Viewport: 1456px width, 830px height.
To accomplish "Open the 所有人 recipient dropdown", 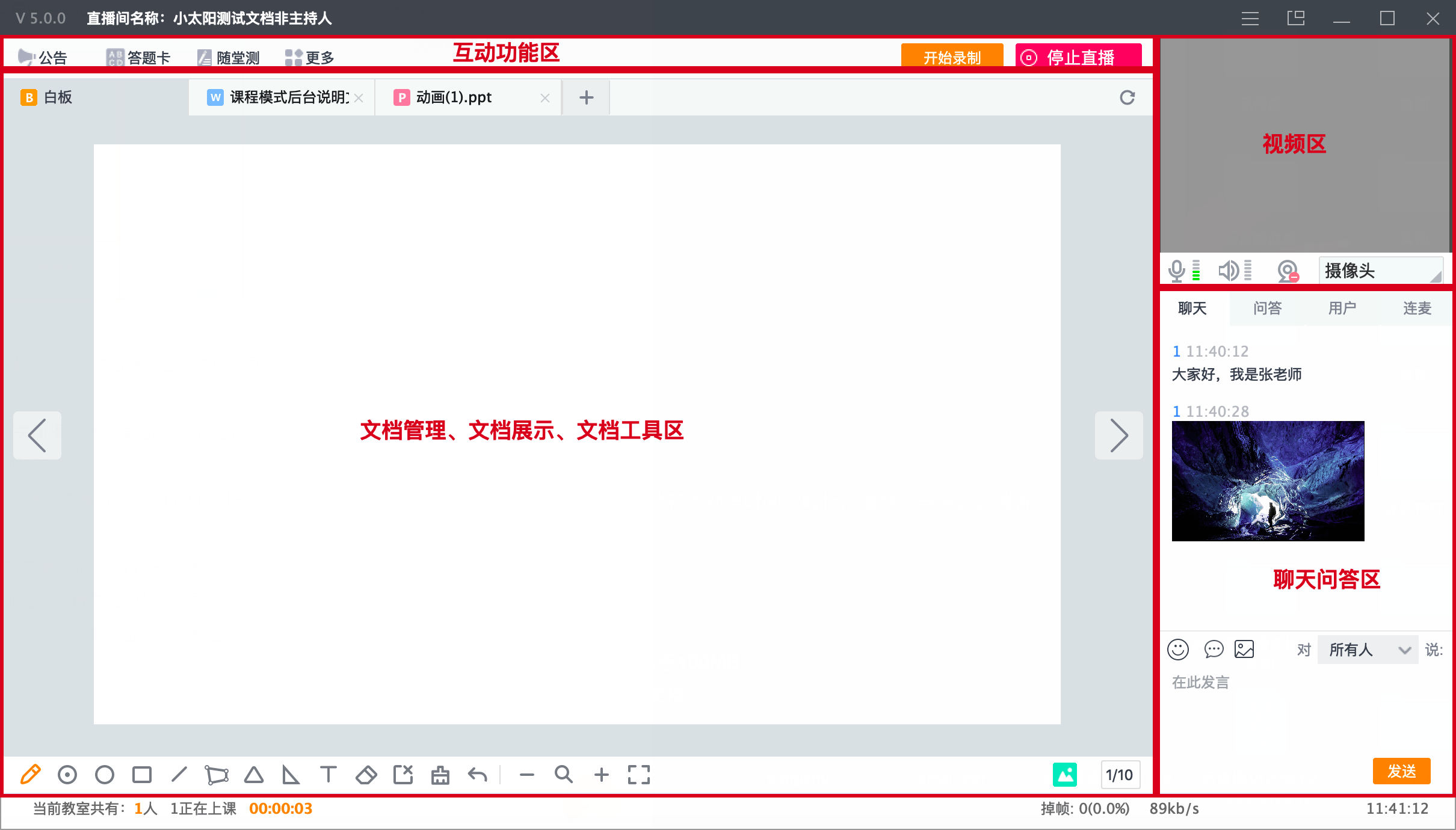I will pos(1368,650).
